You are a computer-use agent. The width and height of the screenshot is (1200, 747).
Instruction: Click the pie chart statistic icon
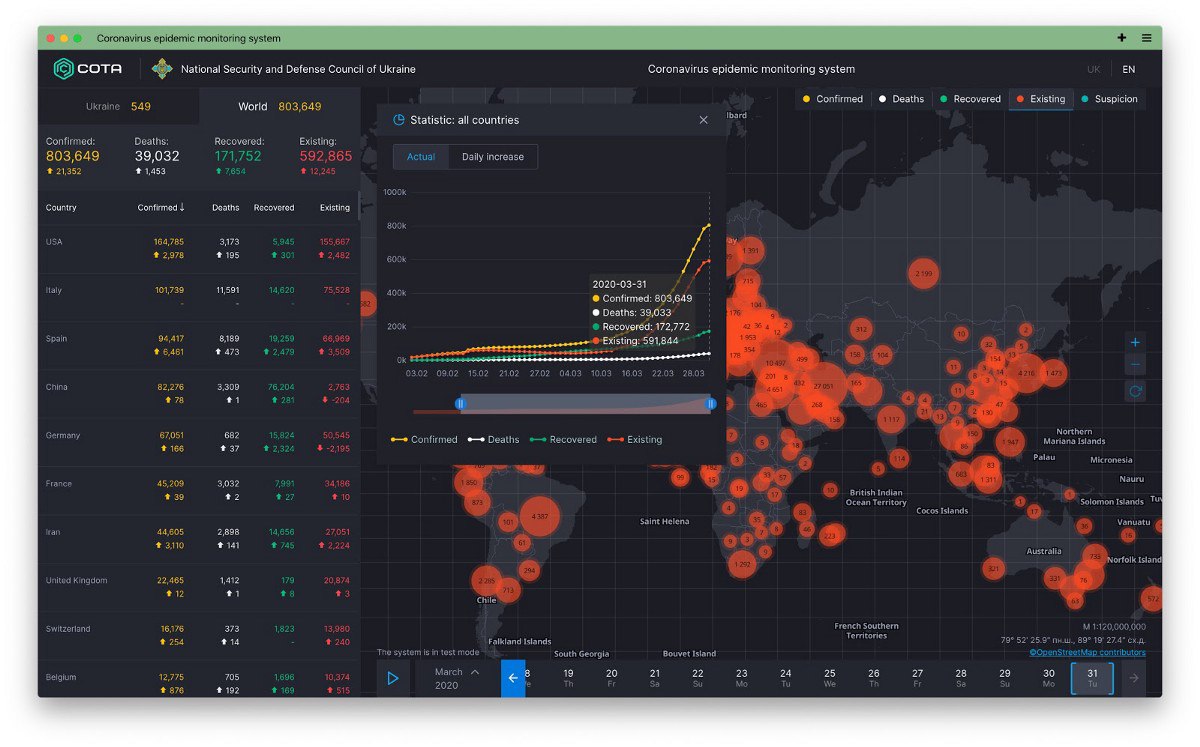pyautogui.click(x=399, y=120)
